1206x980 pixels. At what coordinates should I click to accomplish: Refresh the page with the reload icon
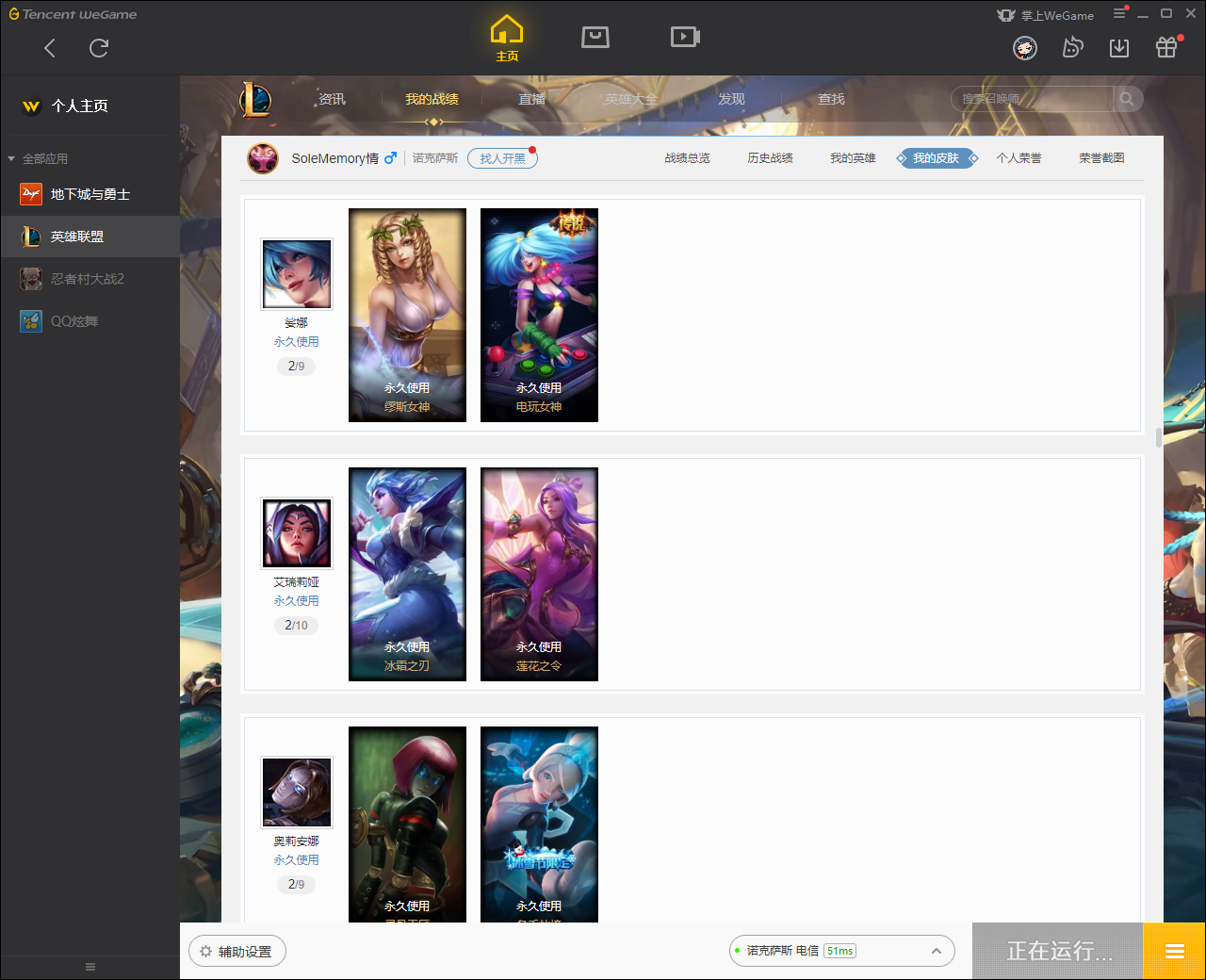click(x=99, y=48)
